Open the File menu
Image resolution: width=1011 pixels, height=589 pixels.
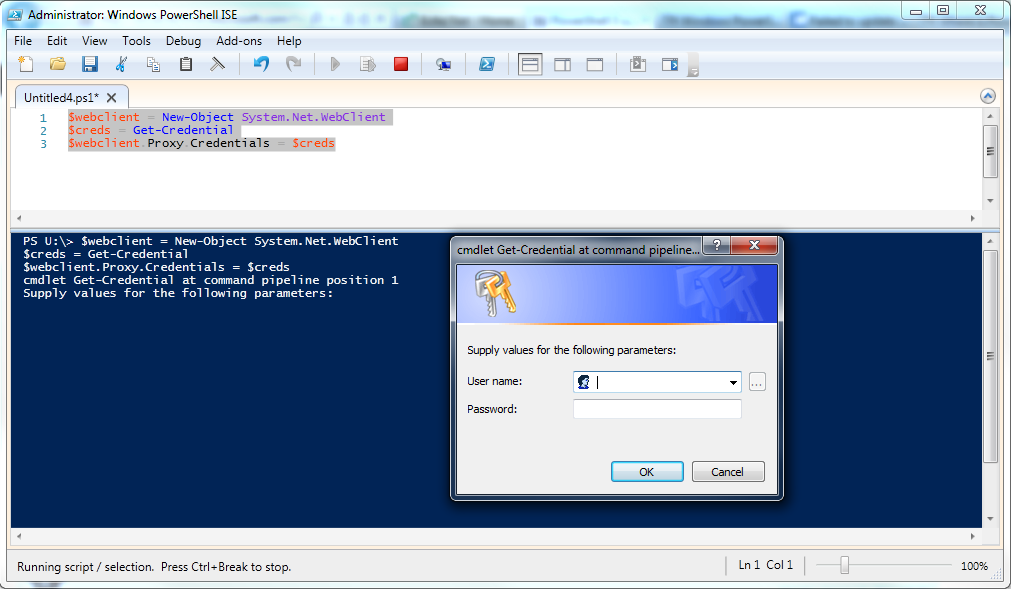coord(23,41)
